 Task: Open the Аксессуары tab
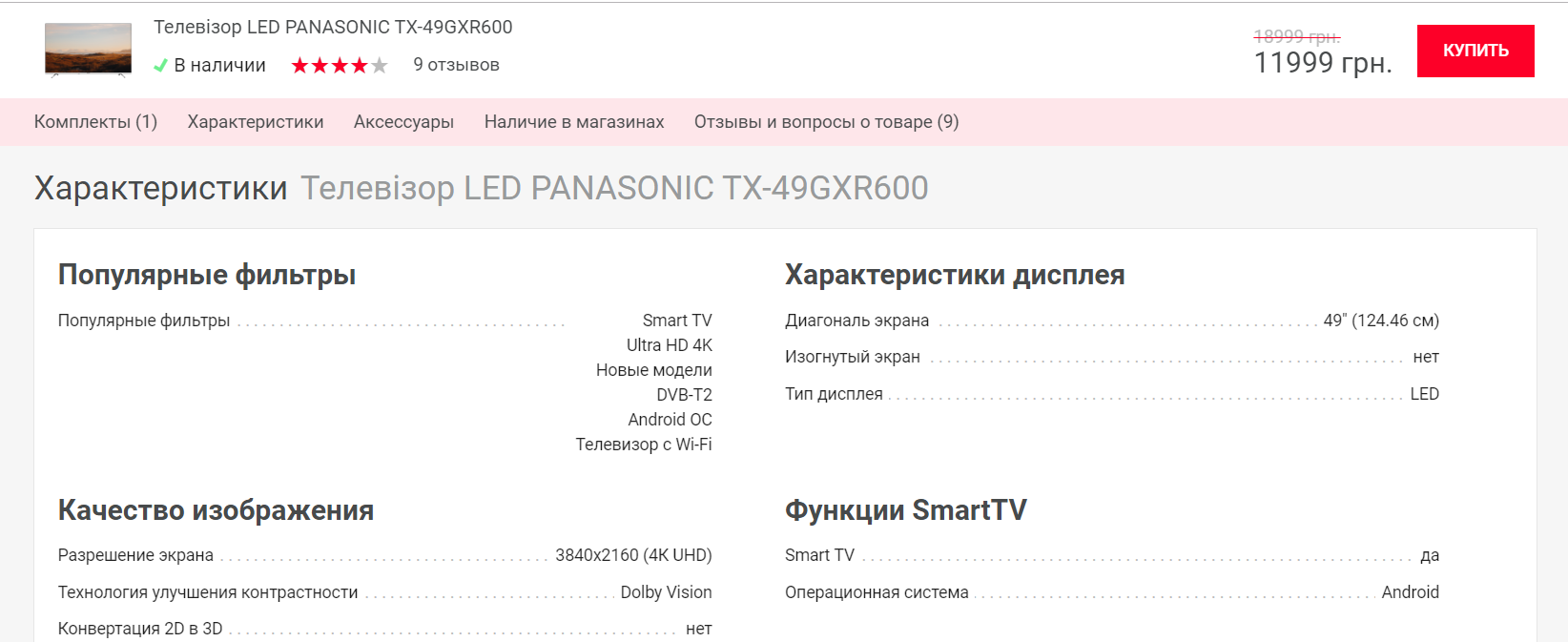(x=403, y=122)
